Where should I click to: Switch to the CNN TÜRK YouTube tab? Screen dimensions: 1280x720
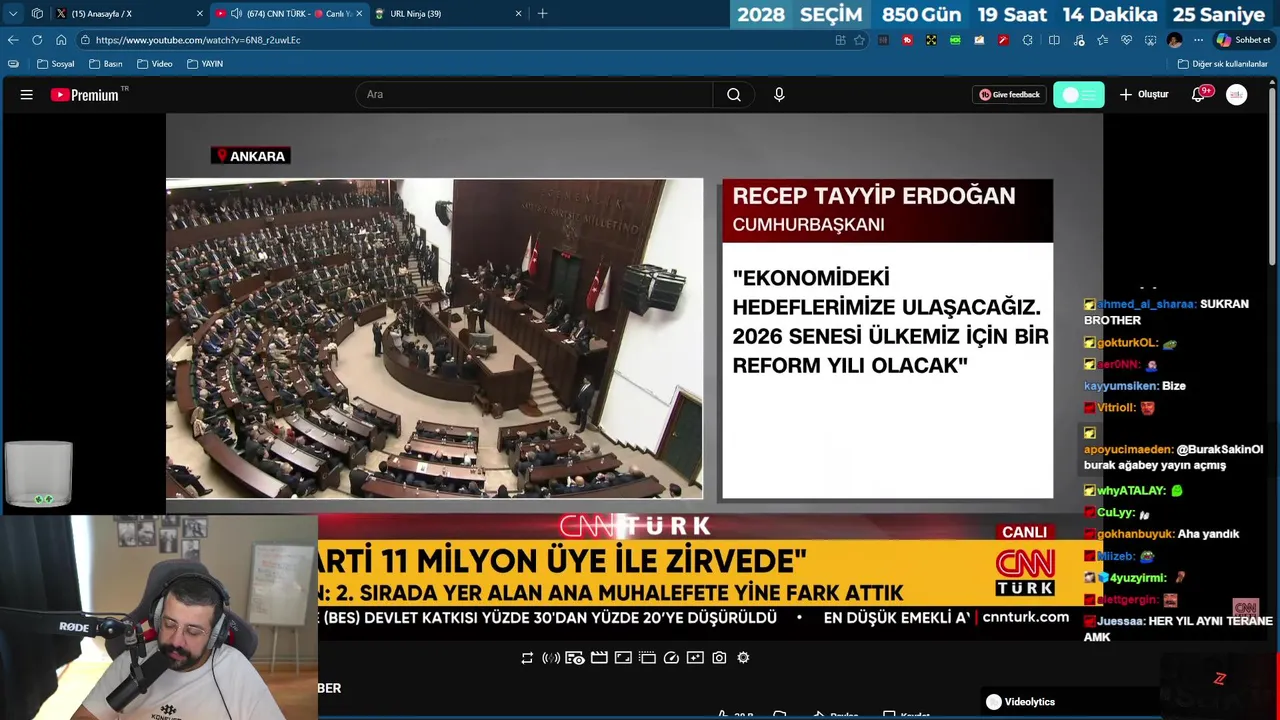point(290,13)
